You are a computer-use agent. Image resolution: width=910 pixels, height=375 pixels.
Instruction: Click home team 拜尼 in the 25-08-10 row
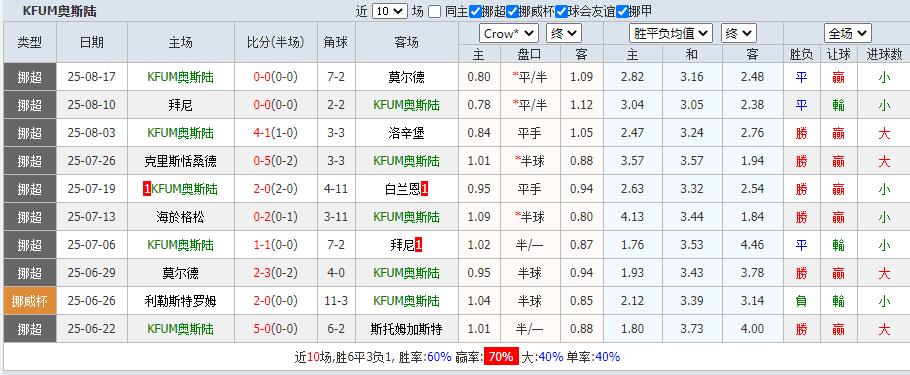(180, 105)
